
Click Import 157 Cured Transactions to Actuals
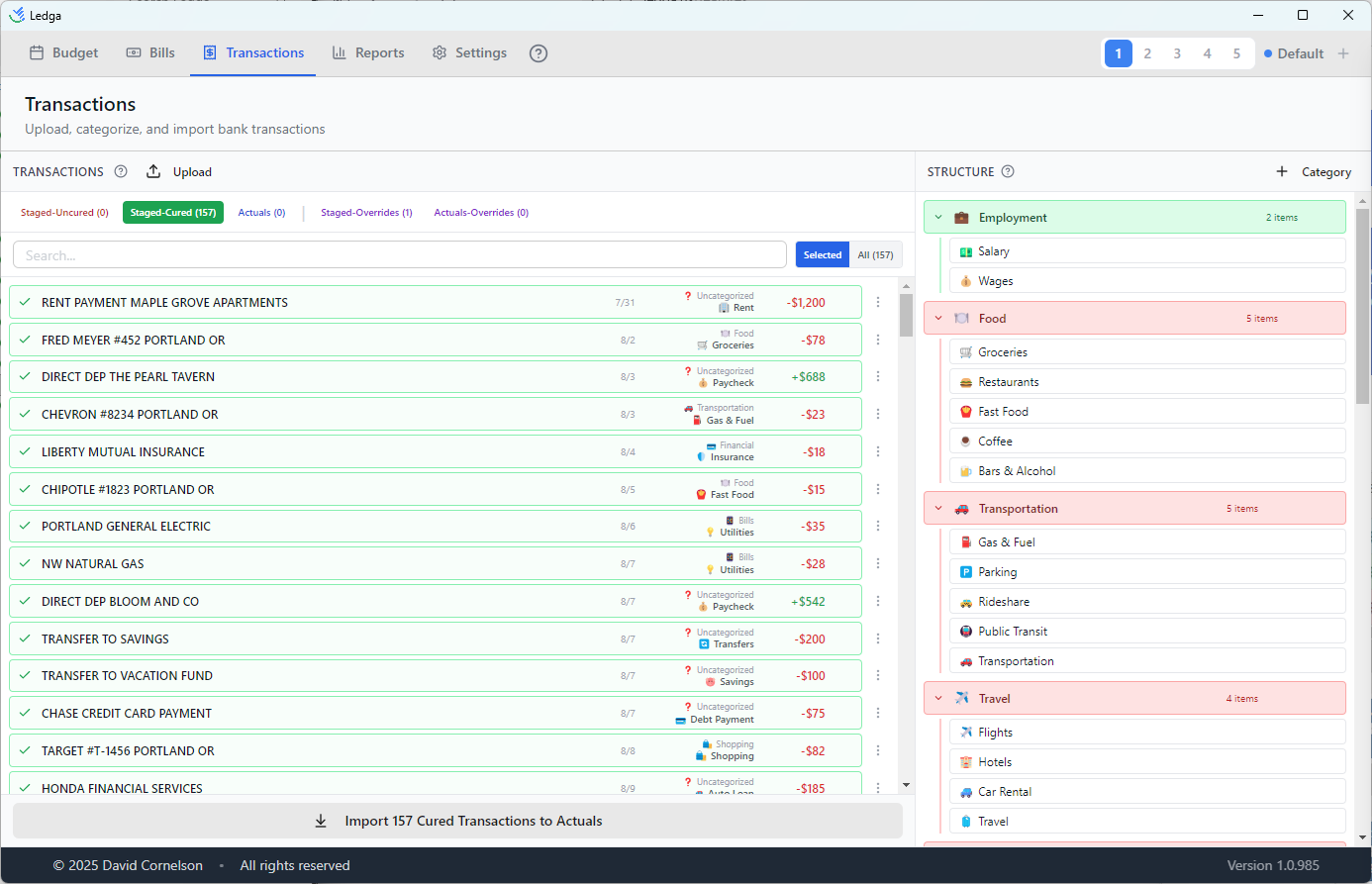pyautogui.click(x=457, y=821)
